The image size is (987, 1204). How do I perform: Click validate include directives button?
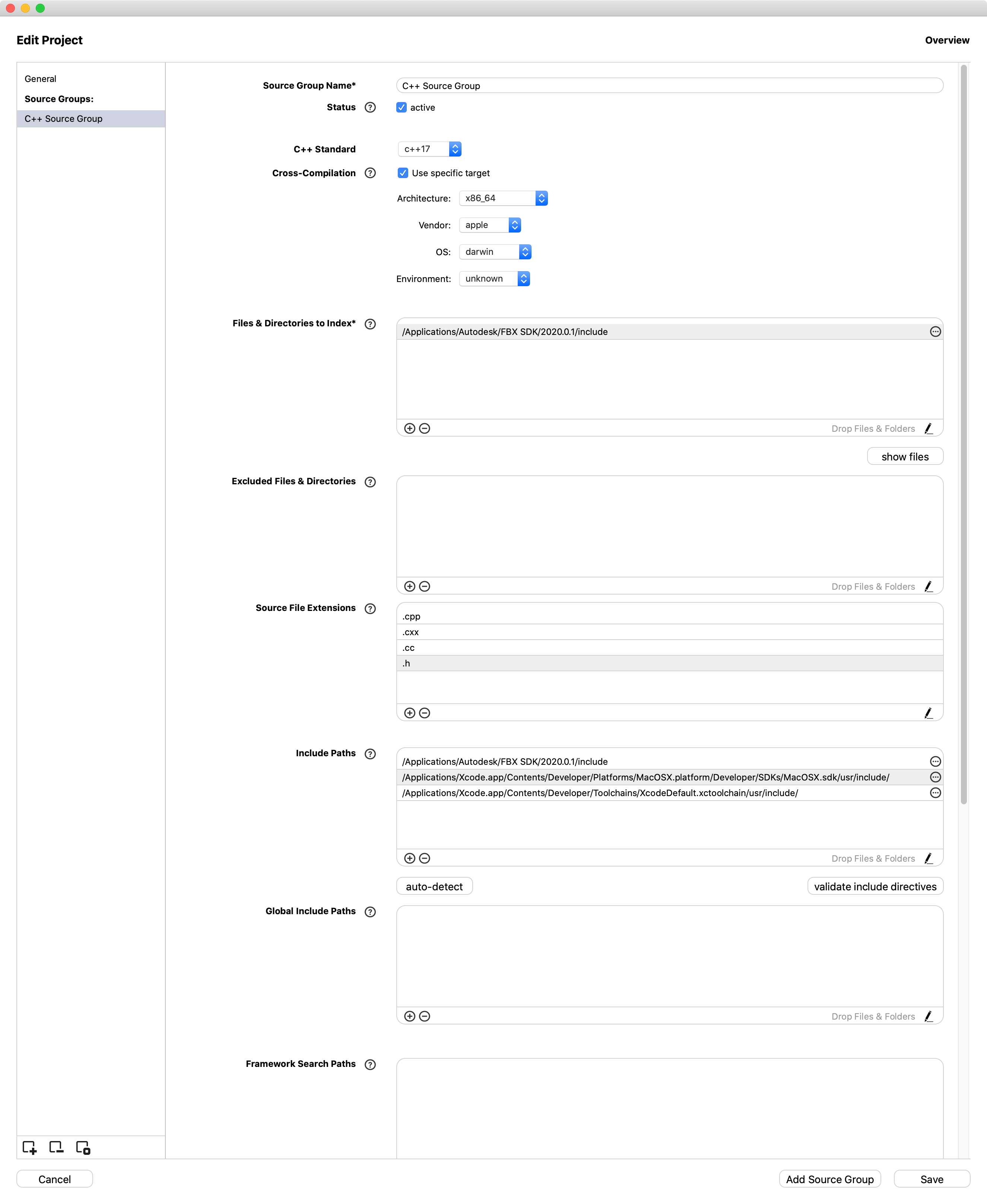875,887
